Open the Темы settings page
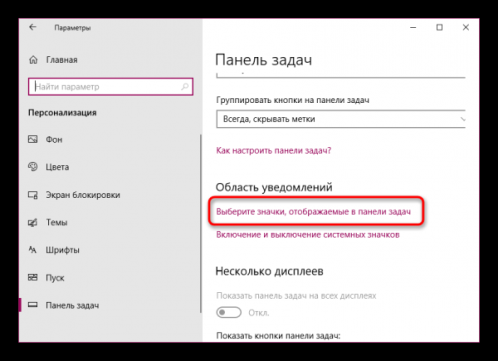The image size is (498, 361). [56, 222]
